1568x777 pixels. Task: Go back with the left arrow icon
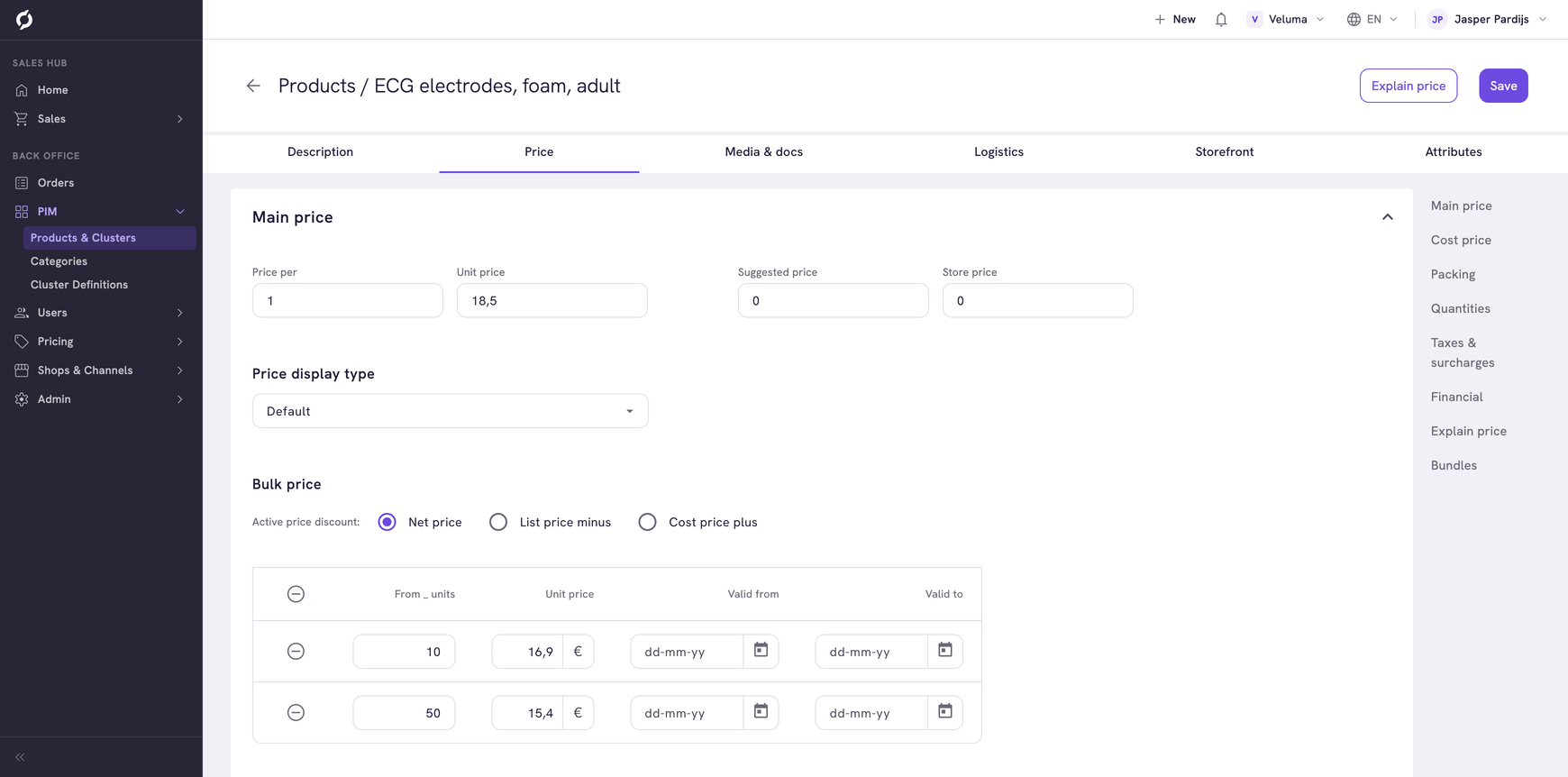click(253, 86)
